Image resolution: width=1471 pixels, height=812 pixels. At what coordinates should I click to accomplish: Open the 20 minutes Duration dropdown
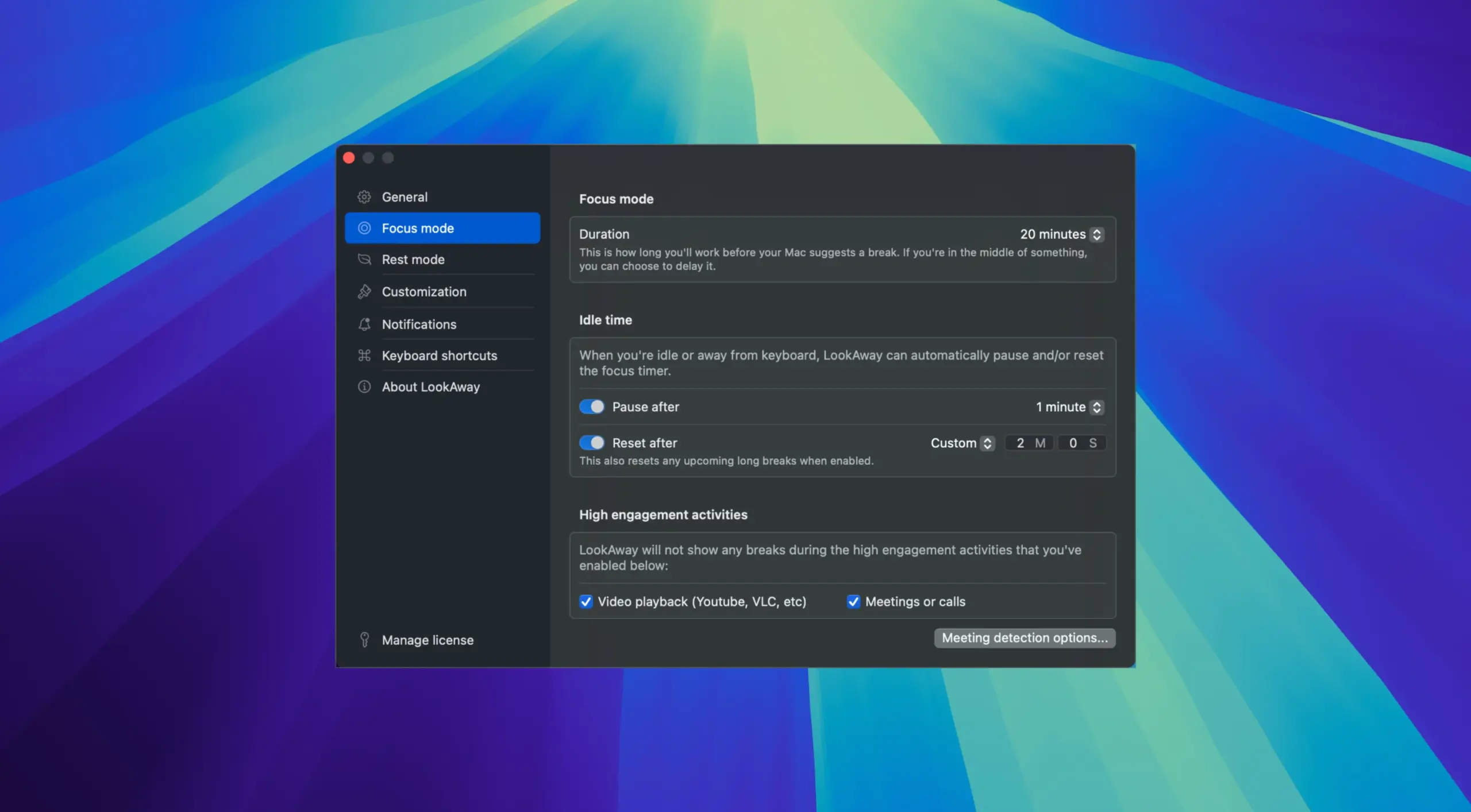click(x=1061, y=234)
